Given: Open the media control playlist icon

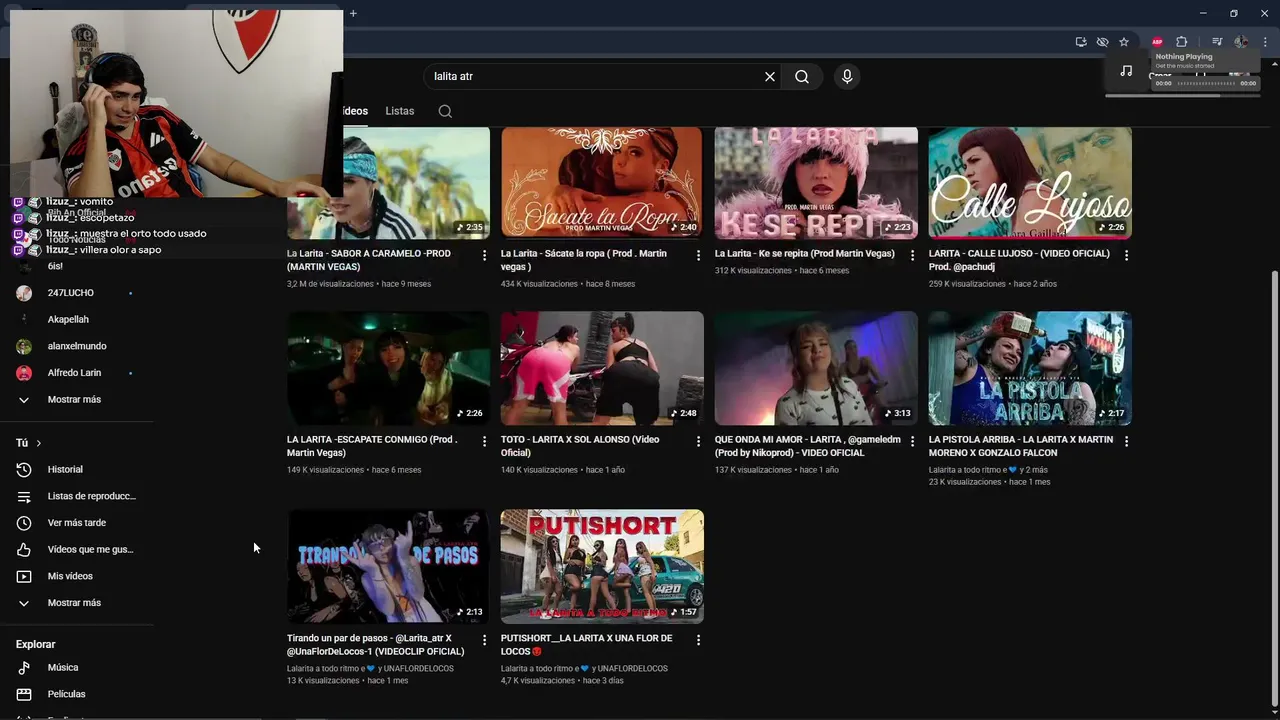Looking at the screenshot, I should 1217,42.
